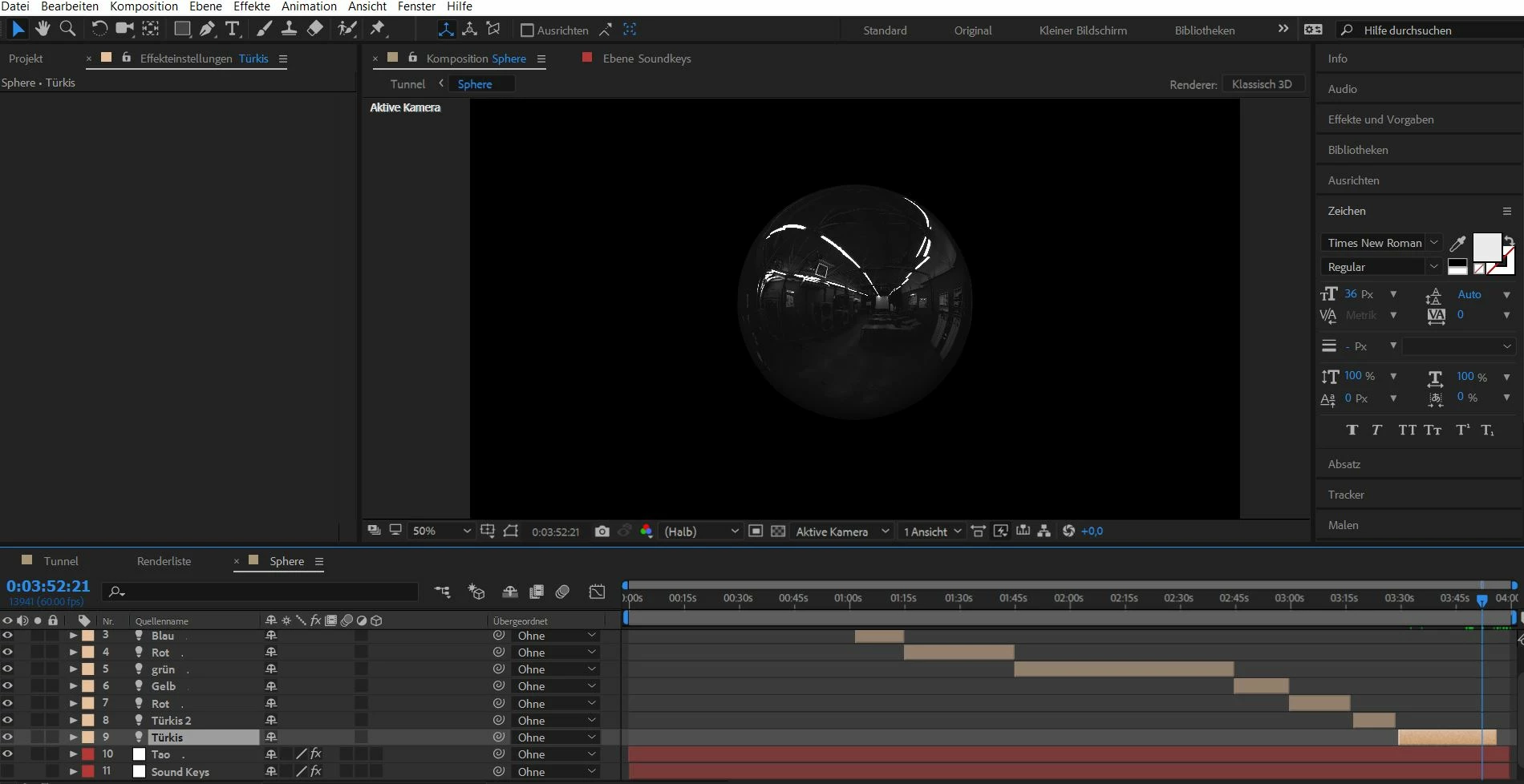Select the Brush tool
The image size is (1524, 784).
pos(264,30)
